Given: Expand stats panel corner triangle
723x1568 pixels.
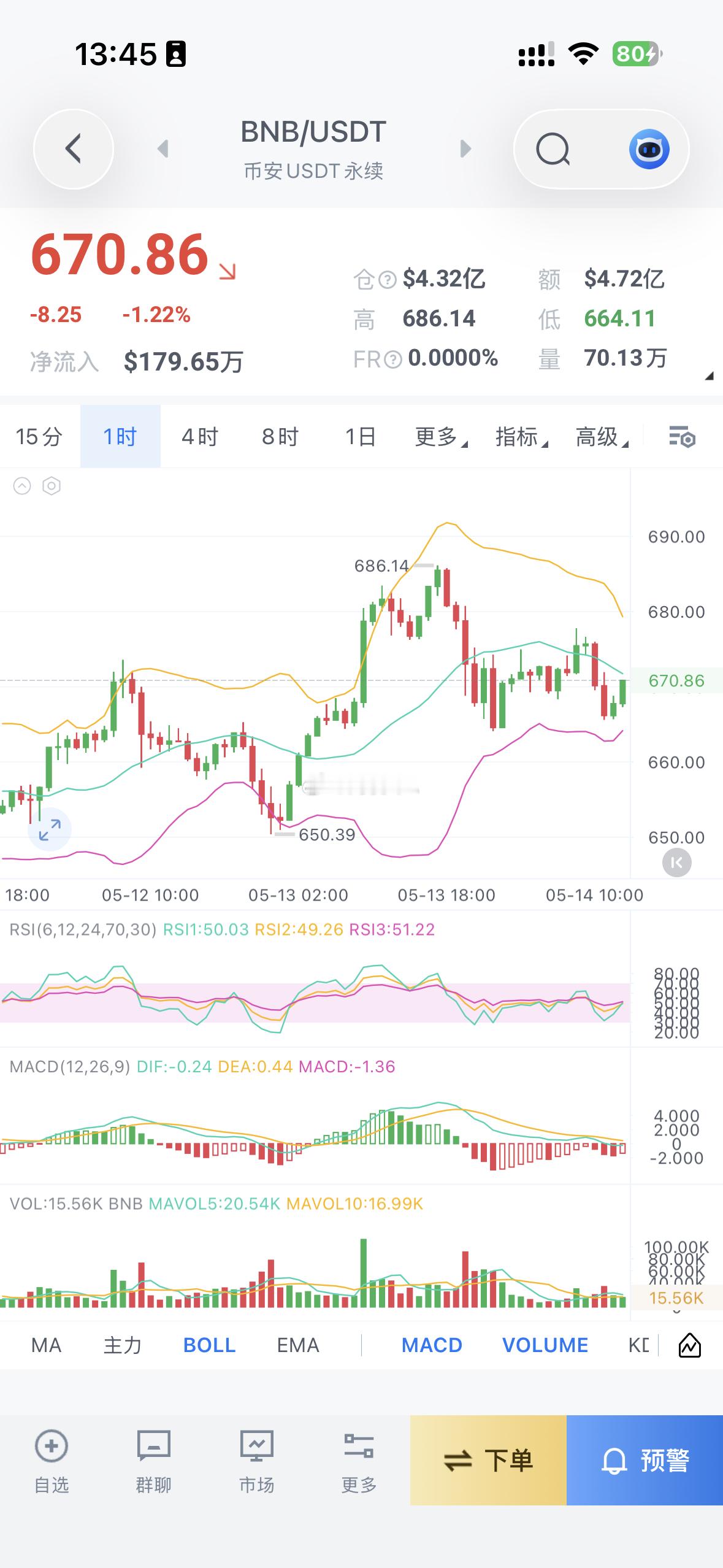Looking at the screenshot, I should (x=709, y=376).
